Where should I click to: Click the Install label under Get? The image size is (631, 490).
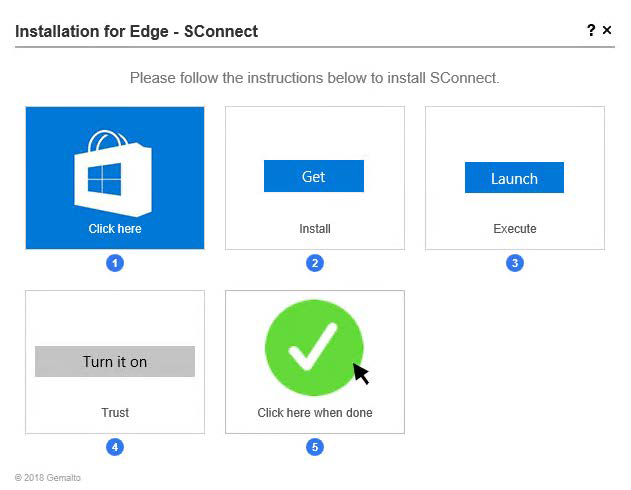tap(315, 229)
